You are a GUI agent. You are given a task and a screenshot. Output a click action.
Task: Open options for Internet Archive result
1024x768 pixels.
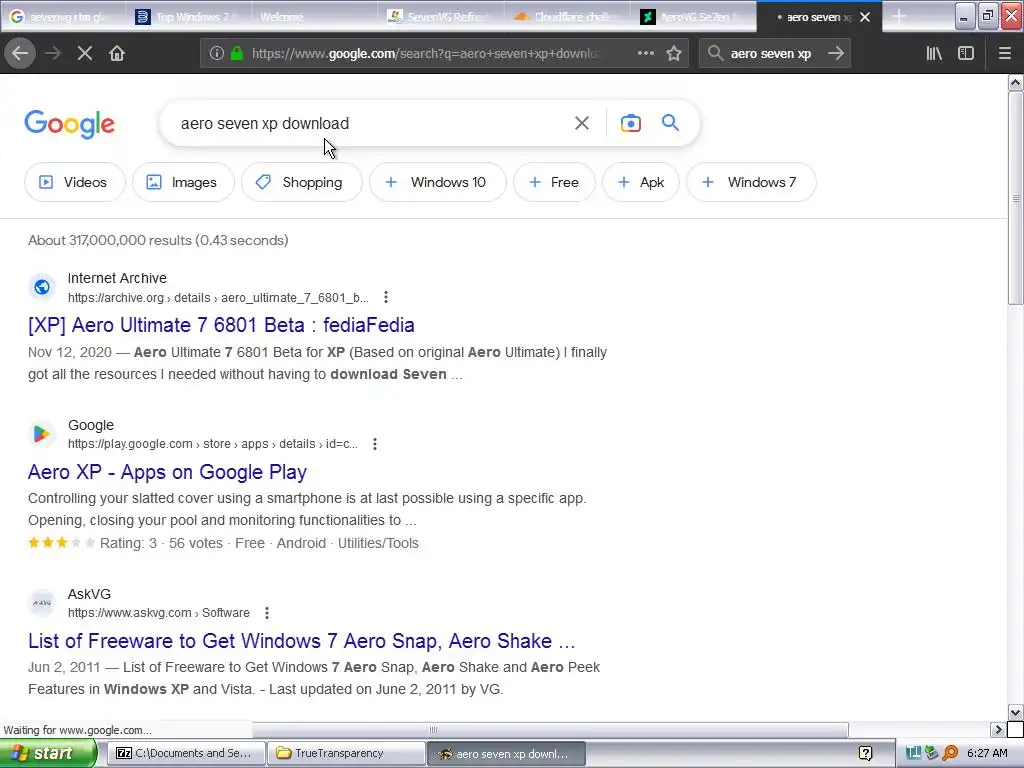click(386, 298)
